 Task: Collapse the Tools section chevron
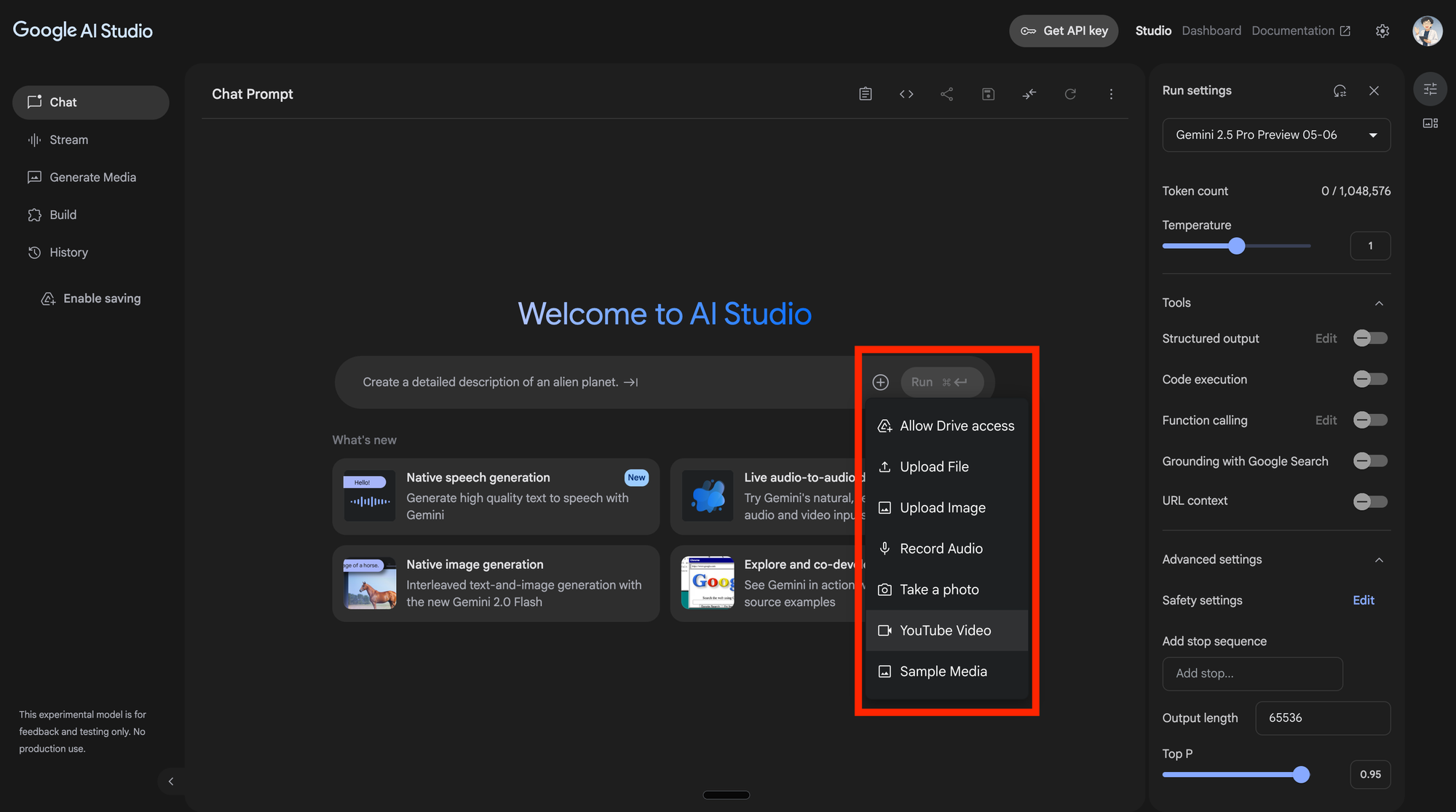pyautogui.click(x=1379, y=303)
